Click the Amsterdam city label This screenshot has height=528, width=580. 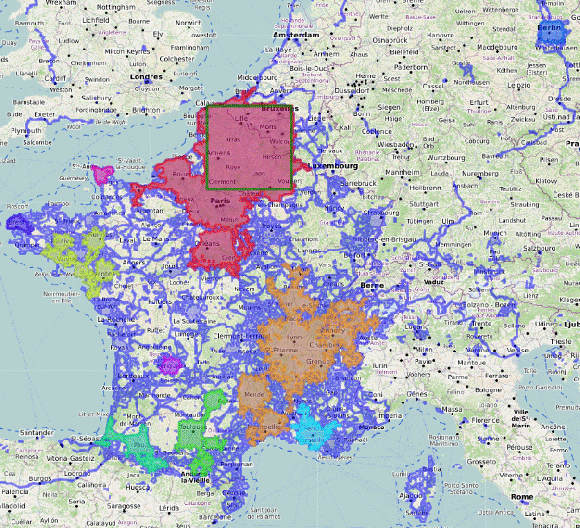pyautogui.click(x=296, y=35)
